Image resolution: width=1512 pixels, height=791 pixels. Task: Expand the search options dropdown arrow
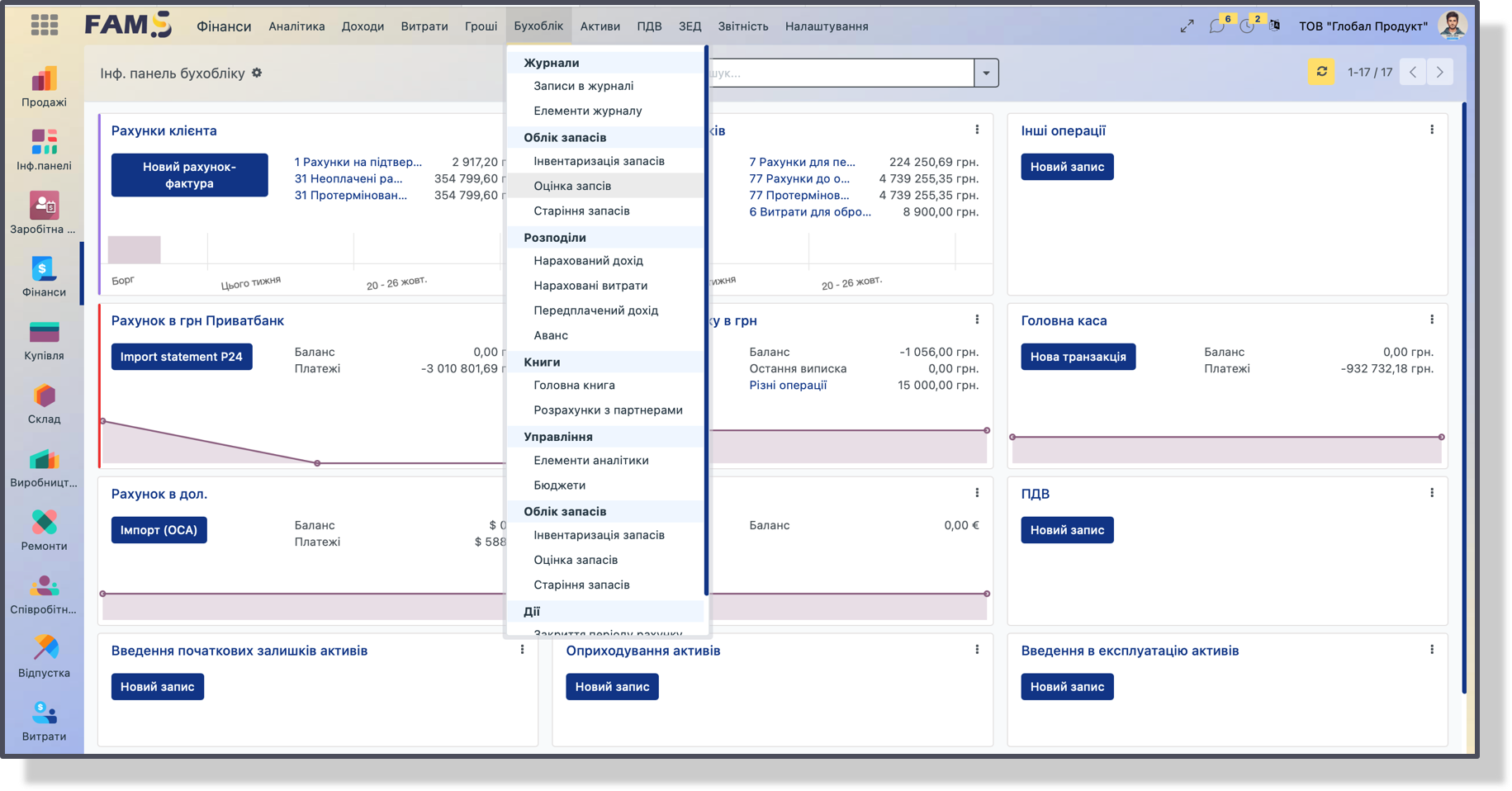[x=986, y=73]
